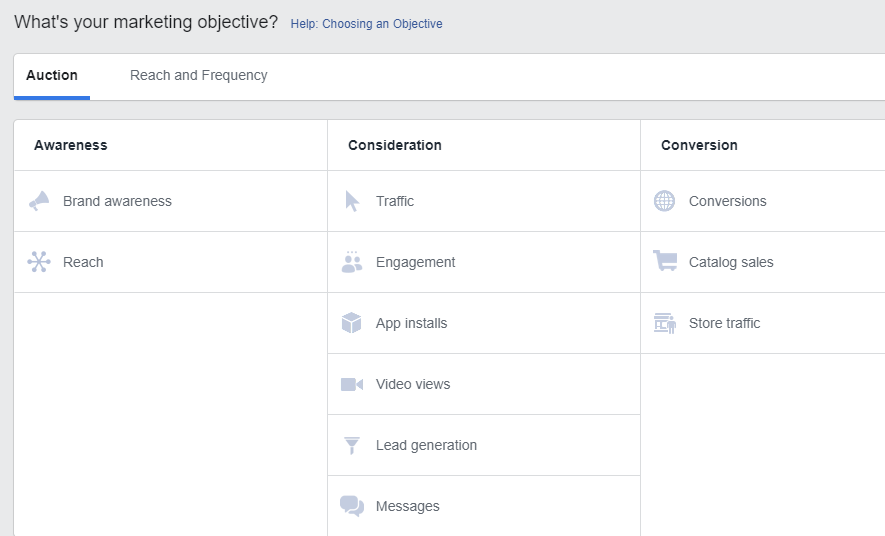Choose the Traffic objective label
Viewport: 885px width, 536px height.
395,201
